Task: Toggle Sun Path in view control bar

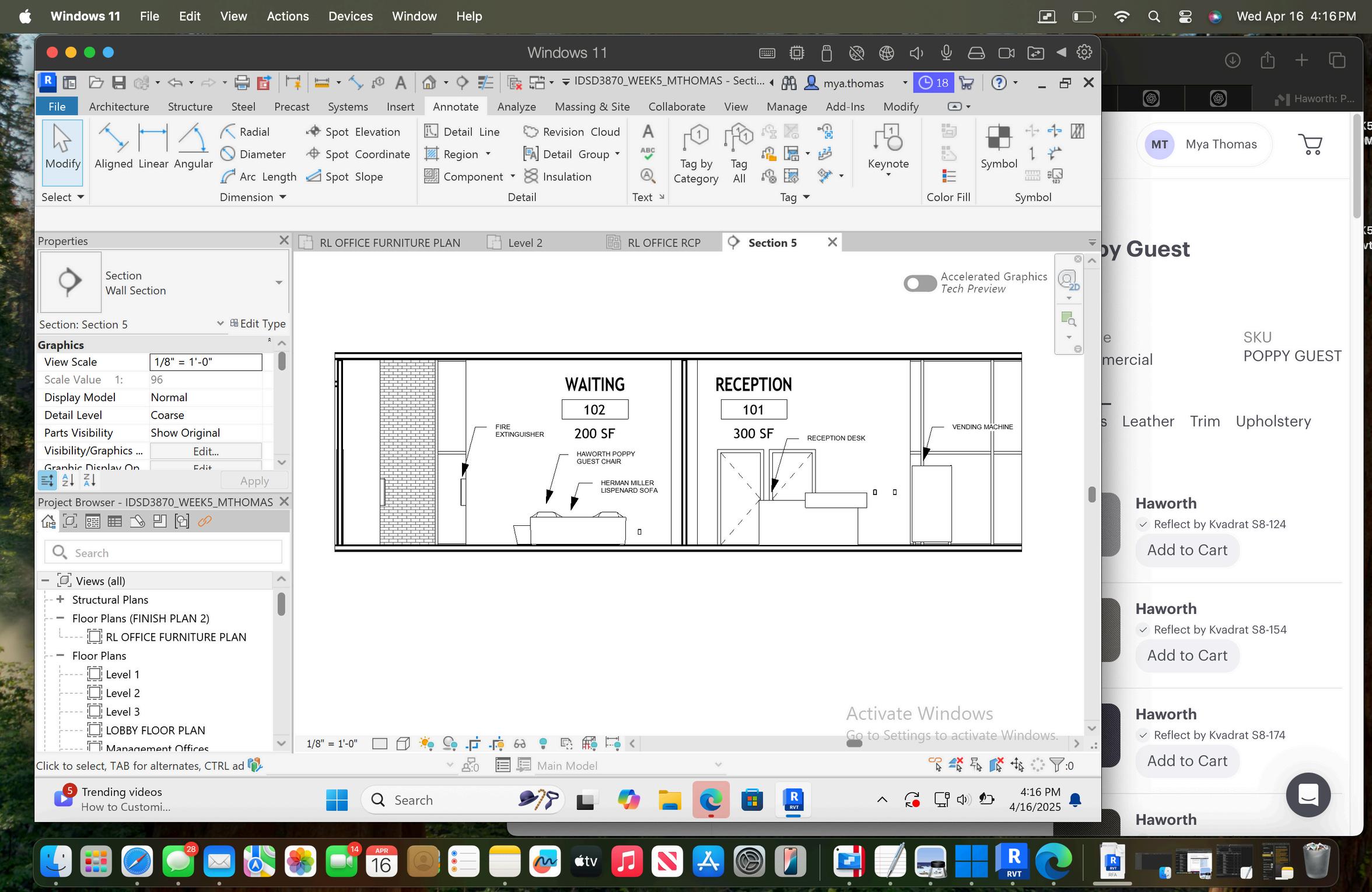Action: (x=426, y=743)
